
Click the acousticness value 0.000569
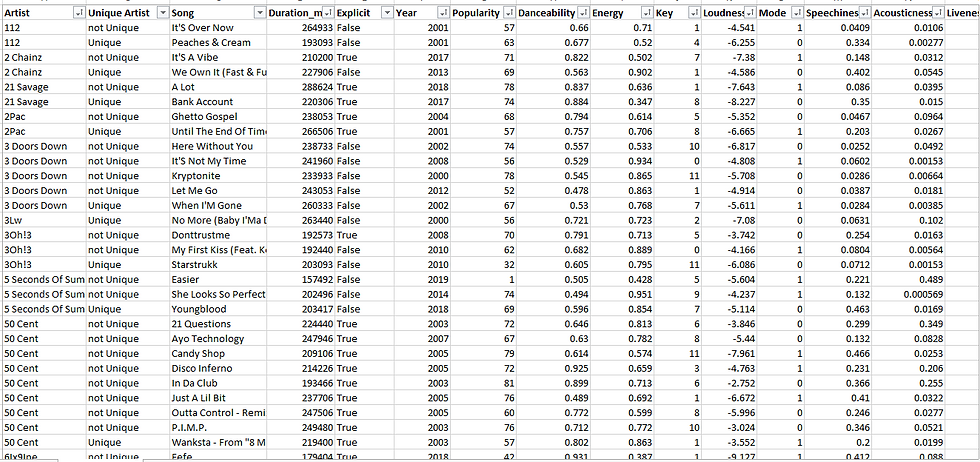click(908, 294)
